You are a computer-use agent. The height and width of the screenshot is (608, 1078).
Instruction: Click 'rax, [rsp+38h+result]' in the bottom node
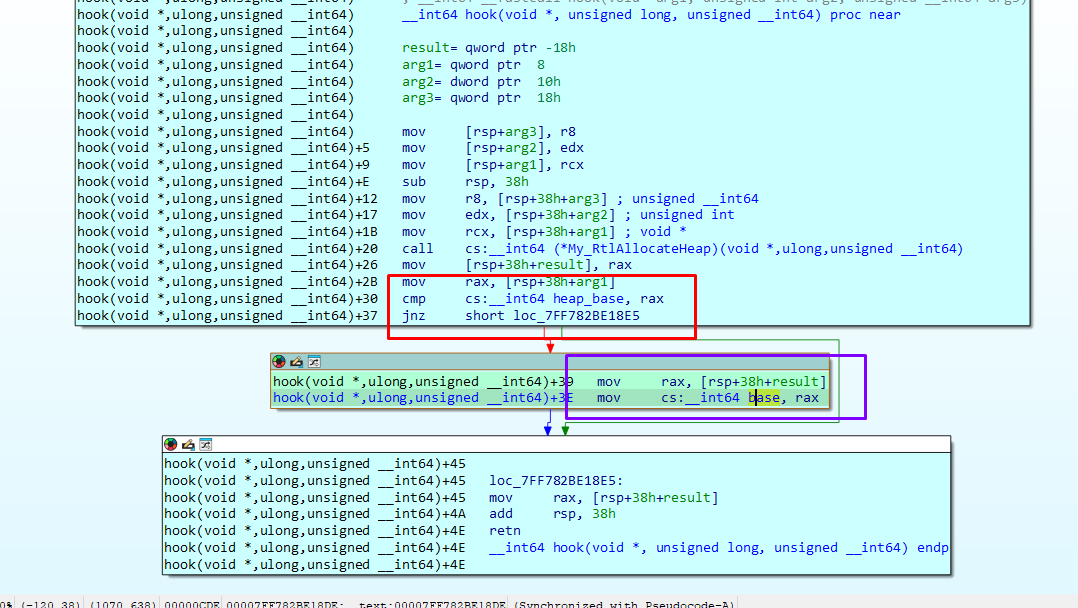point(635,497)
